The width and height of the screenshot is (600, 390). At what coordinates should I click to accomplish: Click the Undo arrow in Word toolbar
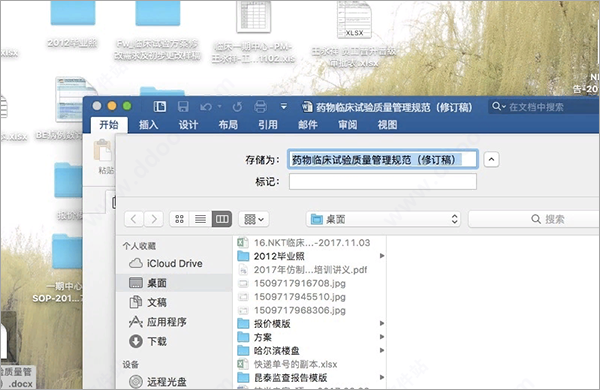coord(206,107)
